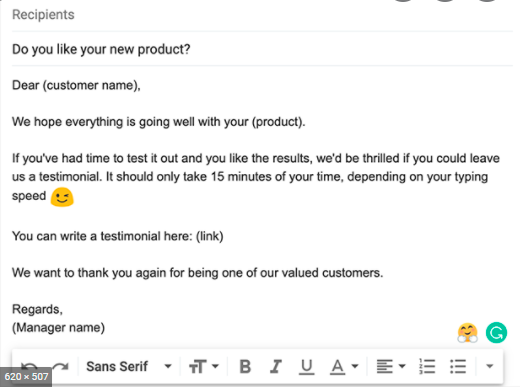Click the (link) placeholder text
Screen dimensions: 520x387
pyautogui.click(x=210, y=236)
